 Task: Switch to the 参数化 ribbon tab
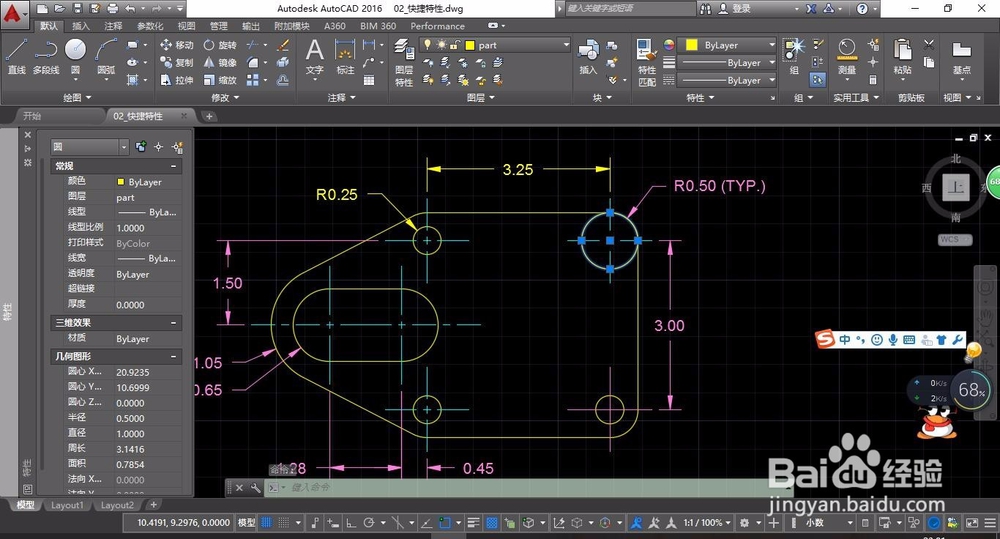[x=150, y=26]
